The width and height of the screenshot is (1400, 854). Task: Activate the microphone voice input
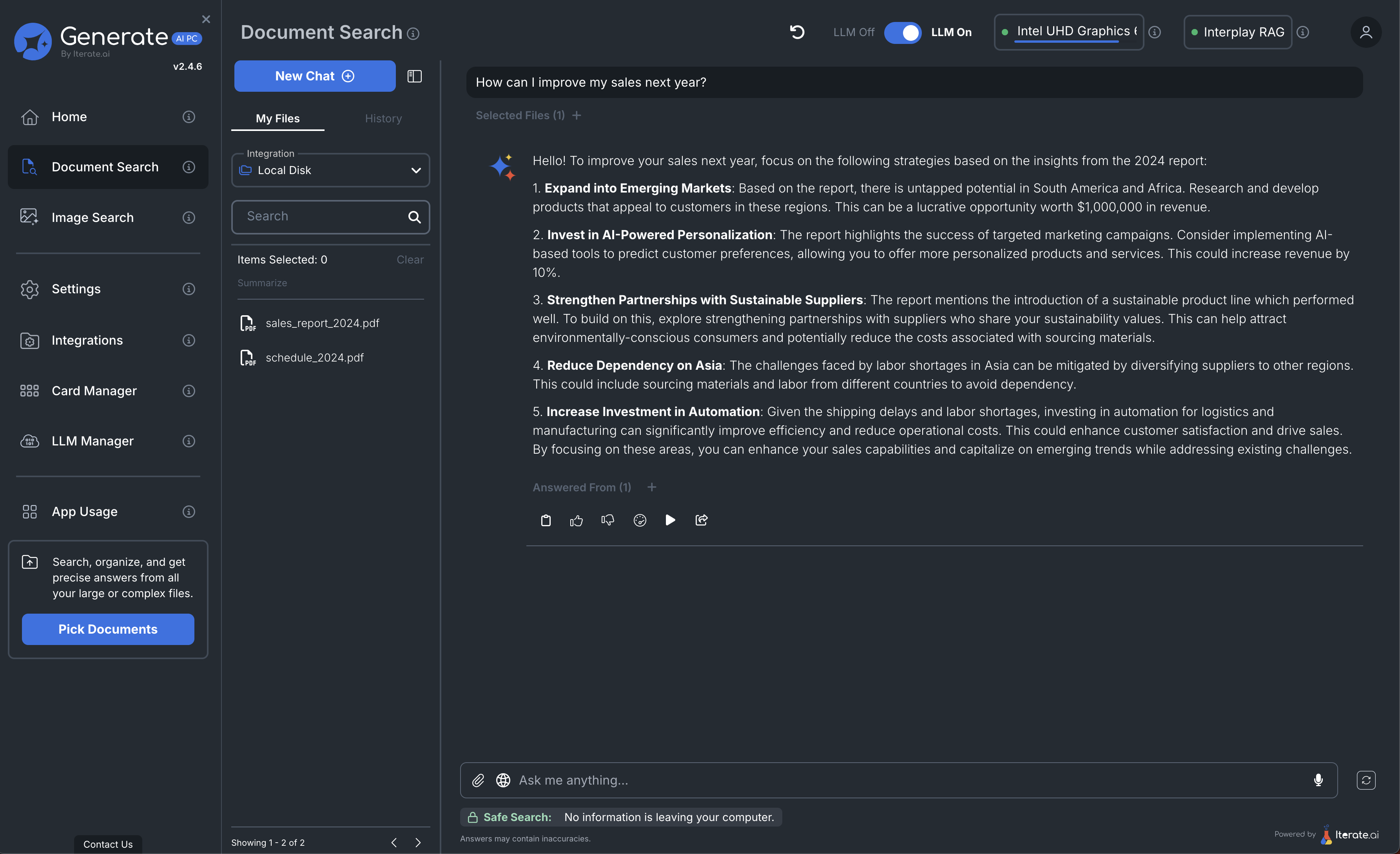tap(1318, 780)
